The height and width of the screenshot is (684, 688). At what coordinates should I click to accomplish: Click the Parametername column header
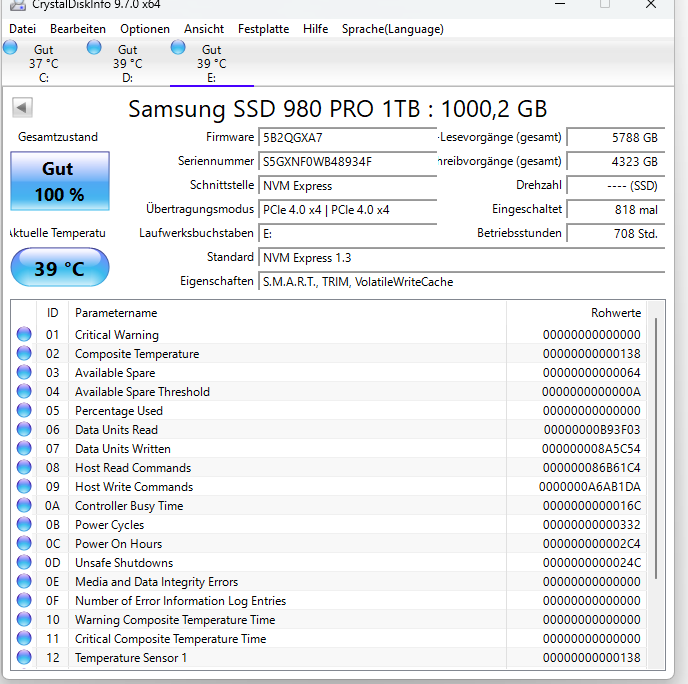[287, 313]
